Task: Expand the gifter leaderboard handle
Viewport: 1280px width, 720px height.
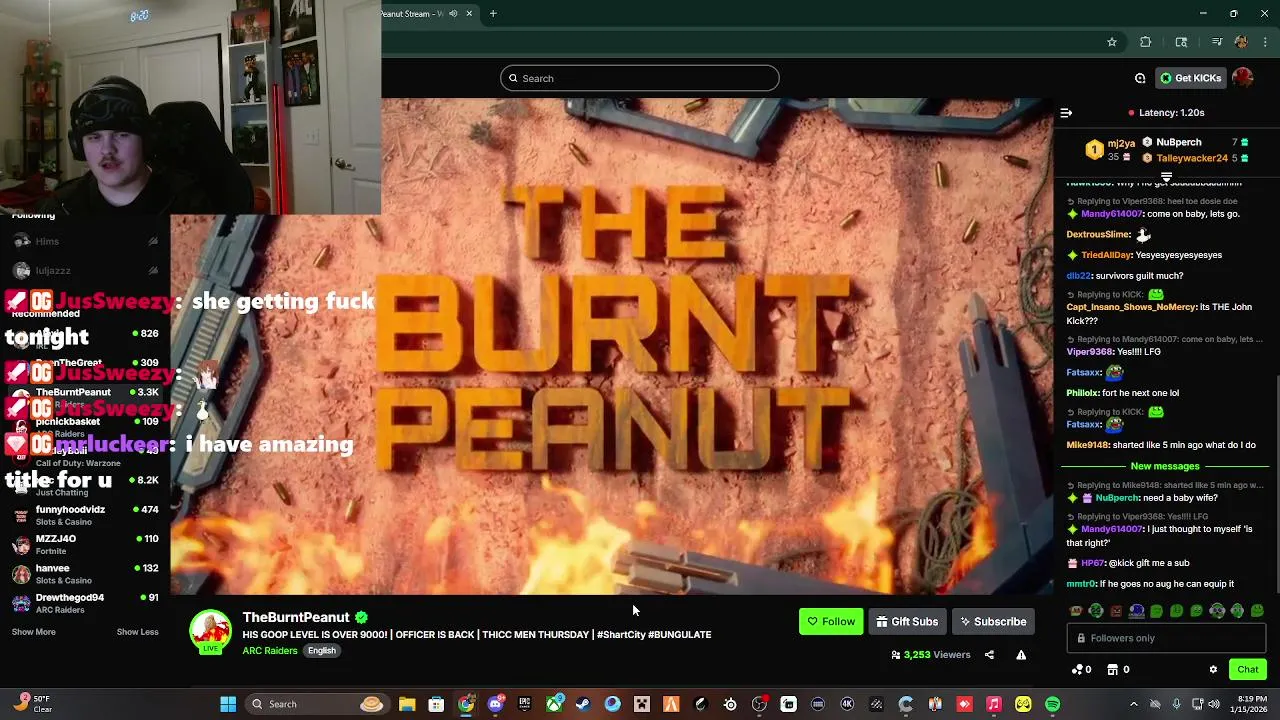Action: coord(1166,177)
